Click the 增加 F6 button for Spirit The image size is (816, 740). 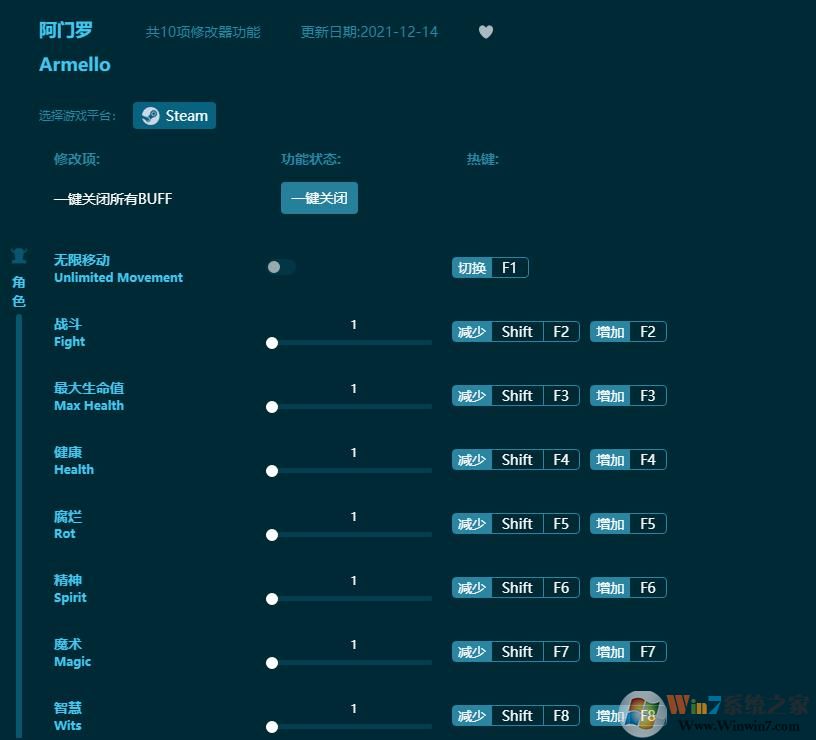(x=628, y=587)
